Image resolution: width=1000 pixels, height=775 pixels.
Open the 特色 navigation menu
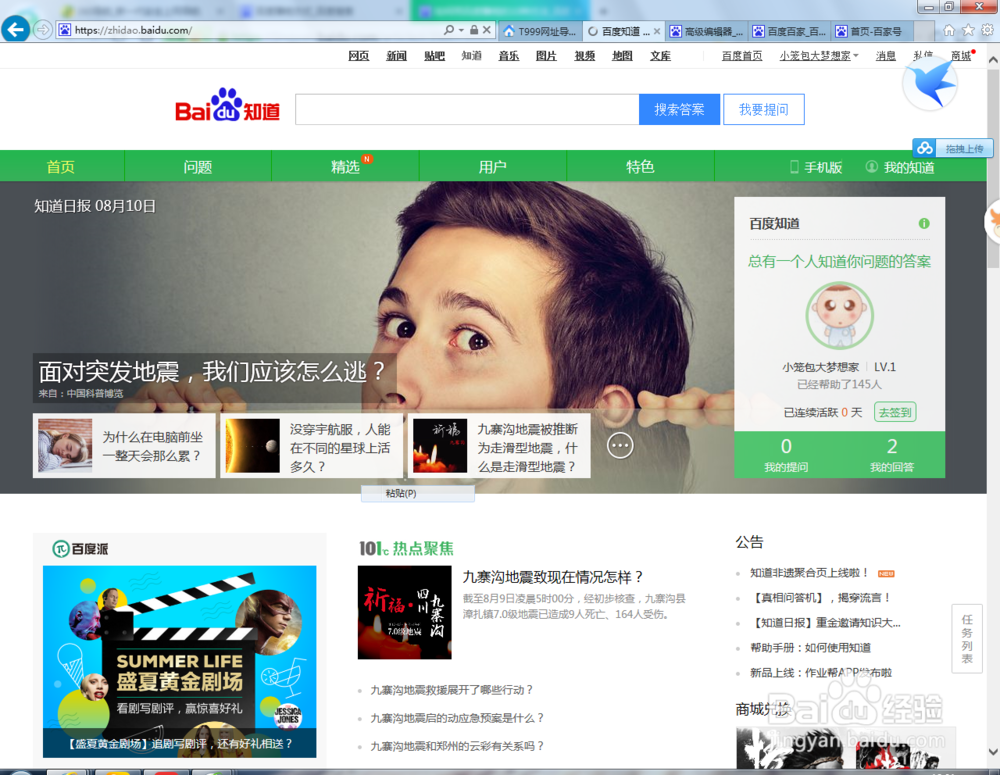click(x=640, y=166)
